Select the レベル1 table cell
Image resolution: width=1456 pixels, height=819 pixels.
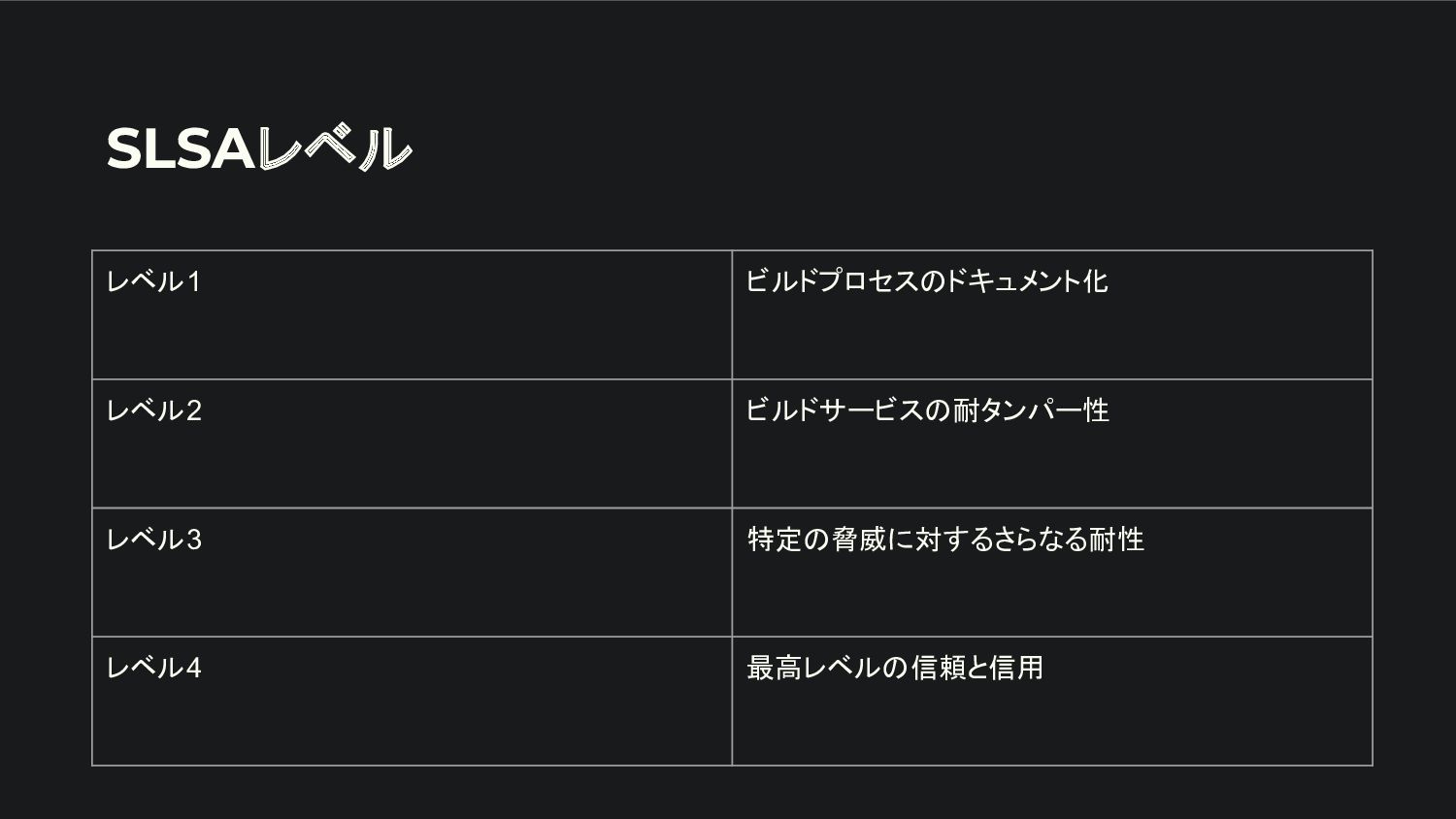412,314
